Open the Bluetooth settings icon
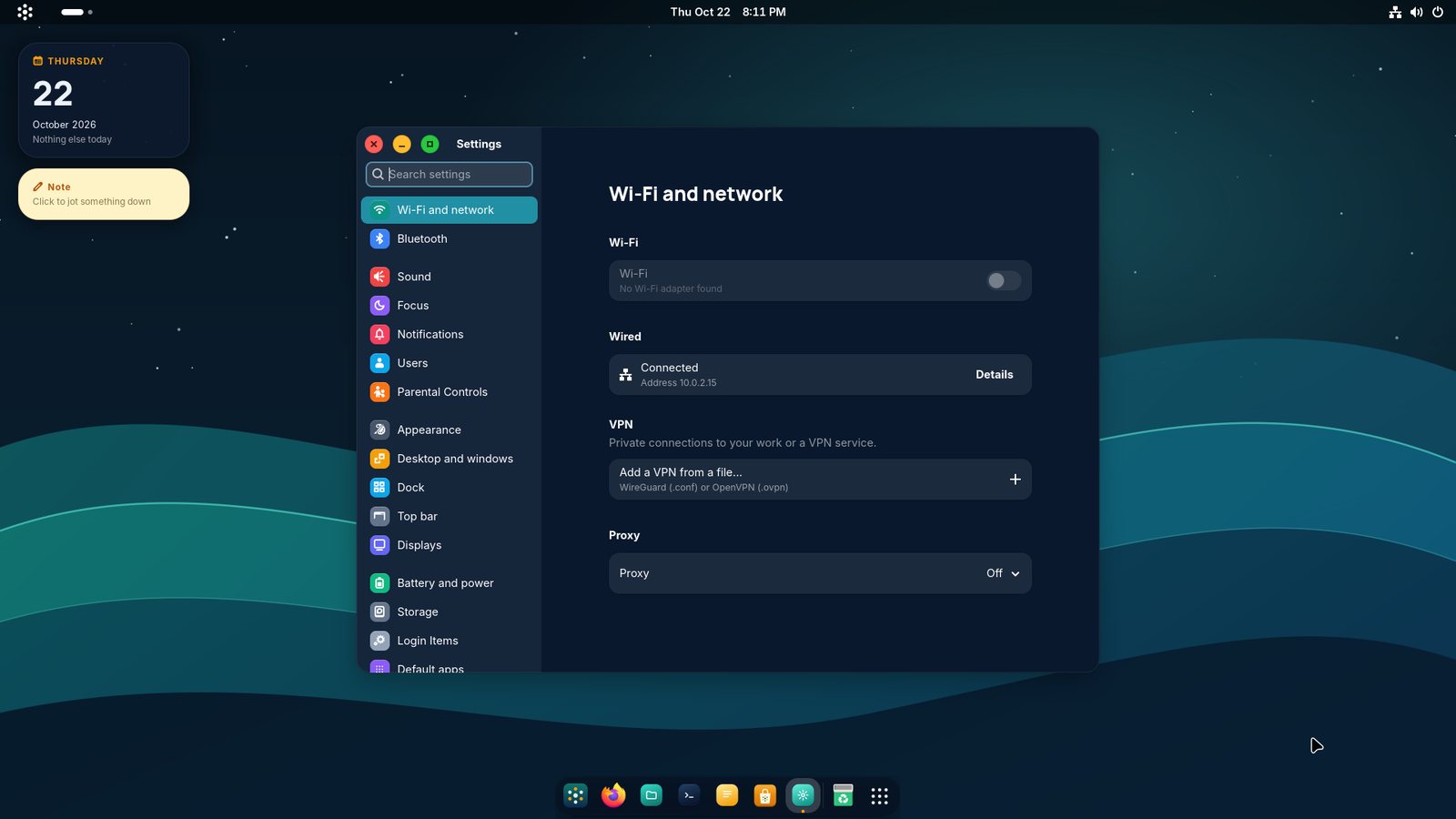This screenshot has width=1456, height=819. click(x=379, y=238)
